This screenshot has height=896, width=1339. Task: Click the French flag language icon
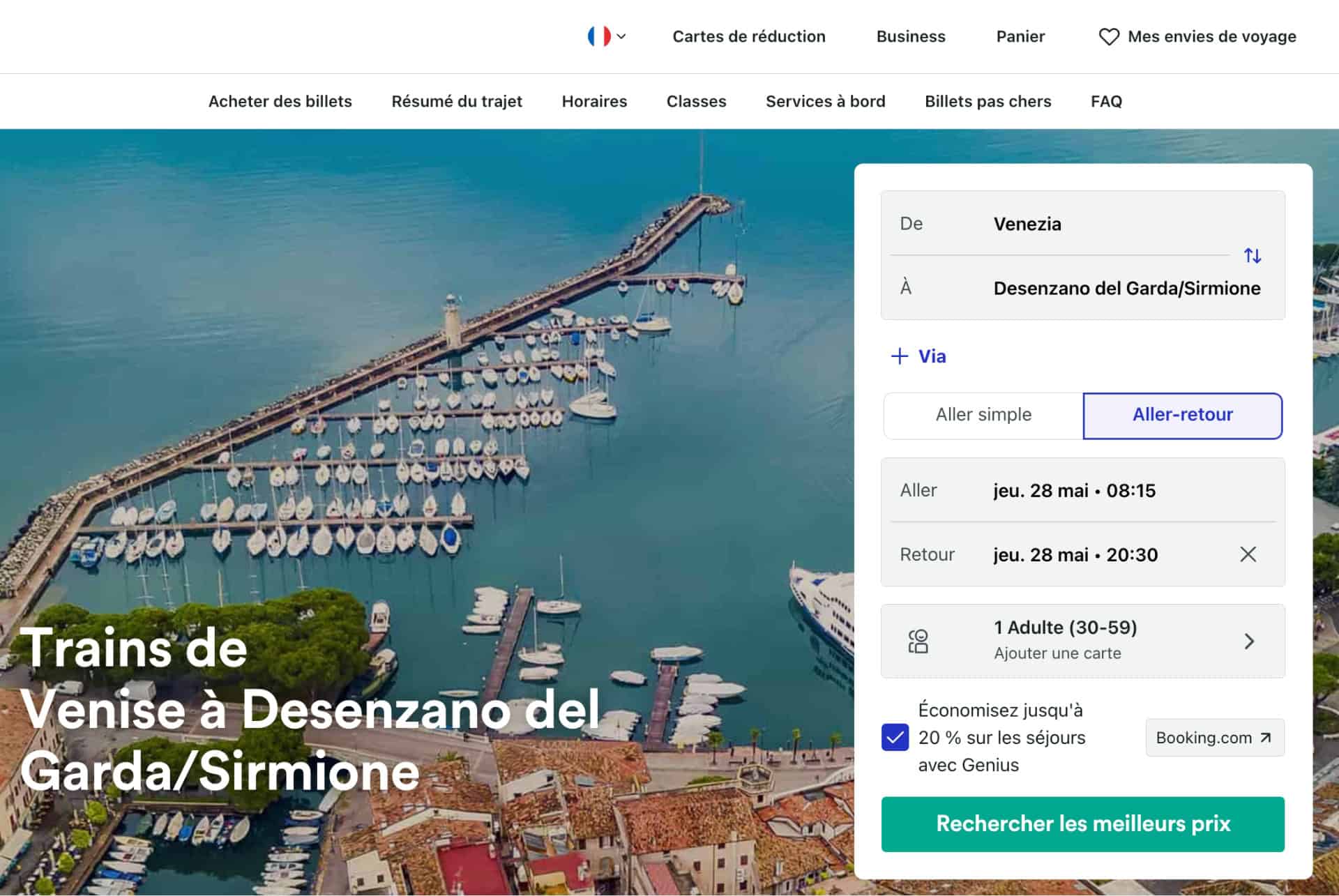coord(598,36)
